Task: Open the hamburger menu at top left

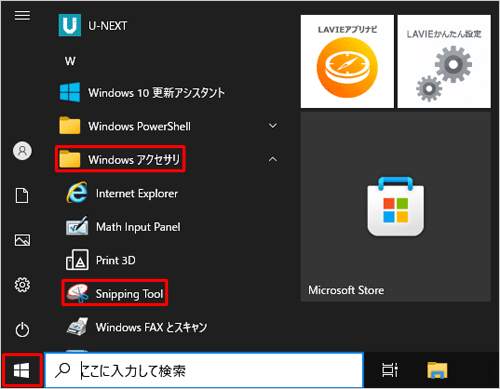Action: point(22,15)
